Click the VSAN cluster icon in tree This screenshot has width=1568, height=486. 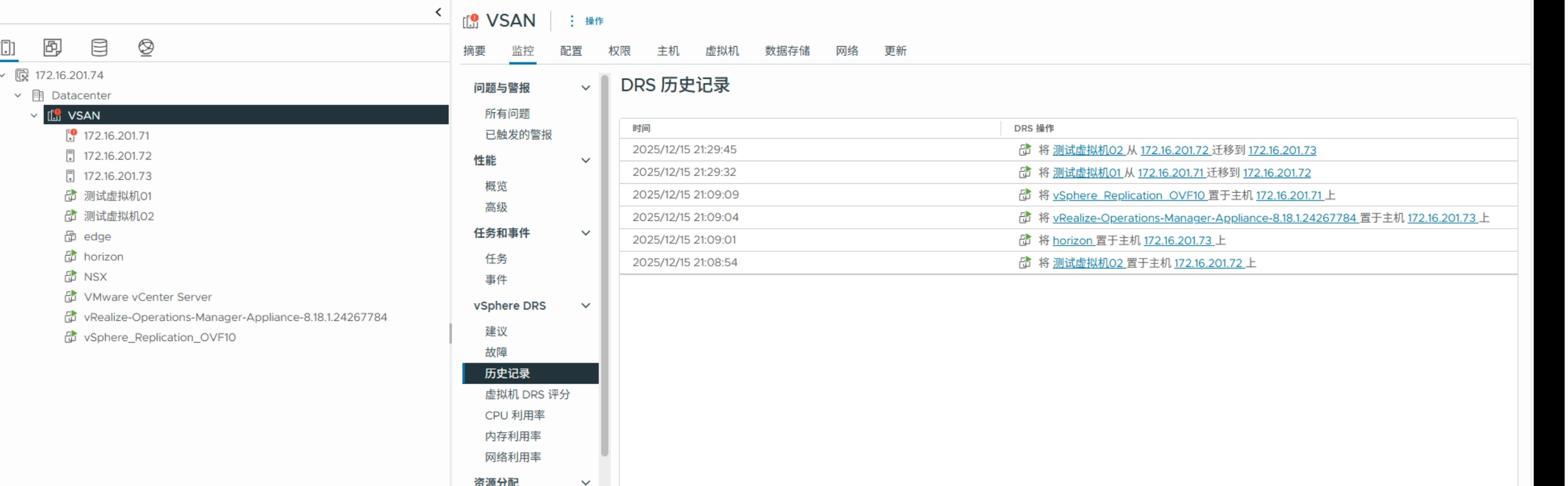tap(55, 115)
